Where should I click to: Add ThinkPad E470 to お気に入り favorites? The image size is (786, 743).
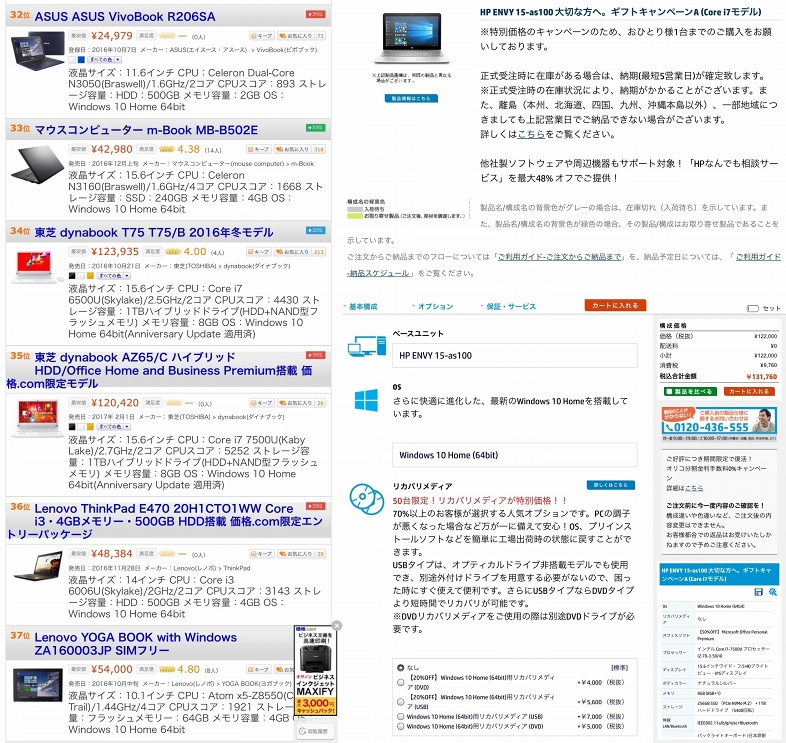pos(301,553)
